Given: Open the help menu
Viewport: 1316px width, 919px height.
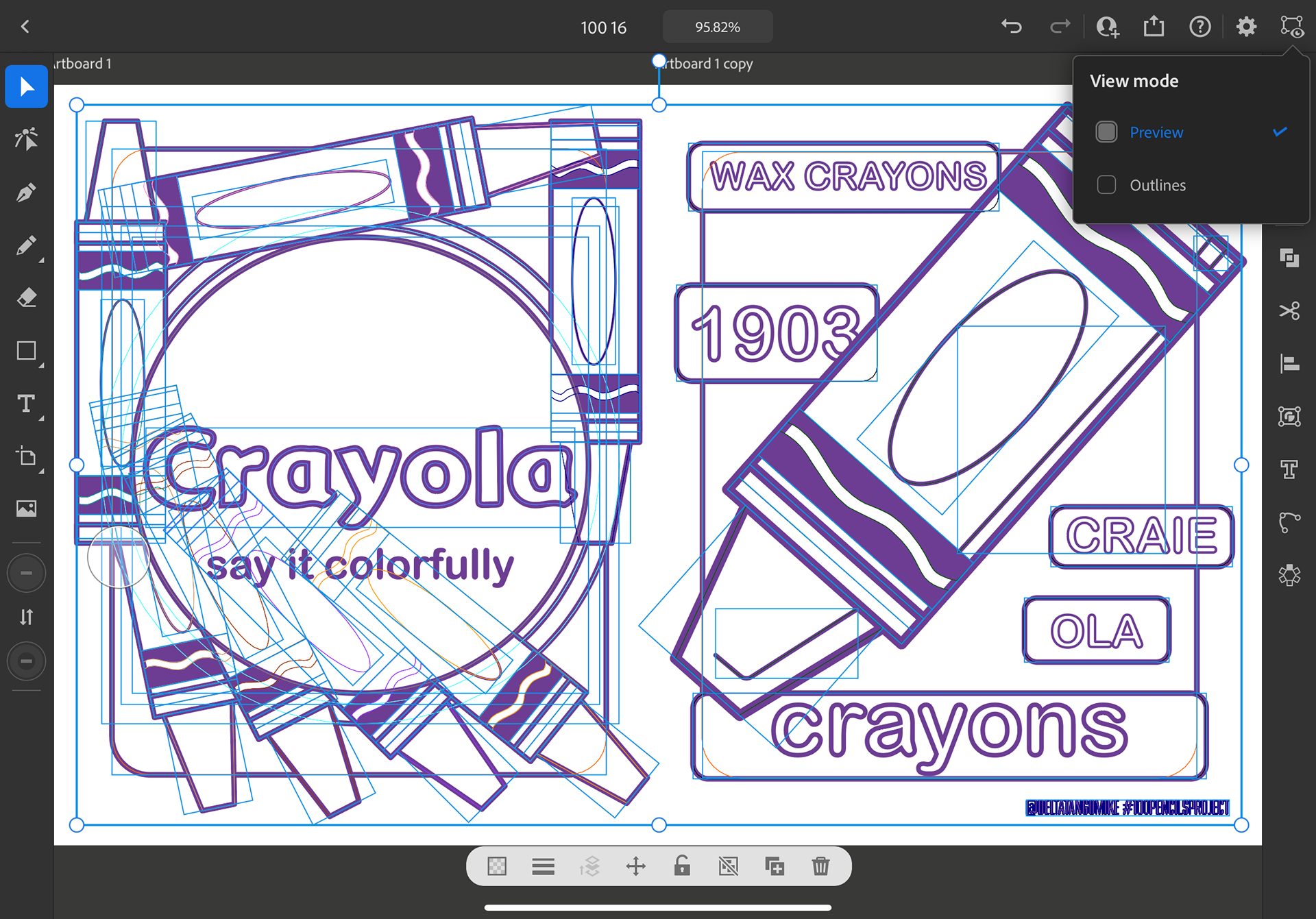Looking at the screenshot, I should coord(1199,27).
